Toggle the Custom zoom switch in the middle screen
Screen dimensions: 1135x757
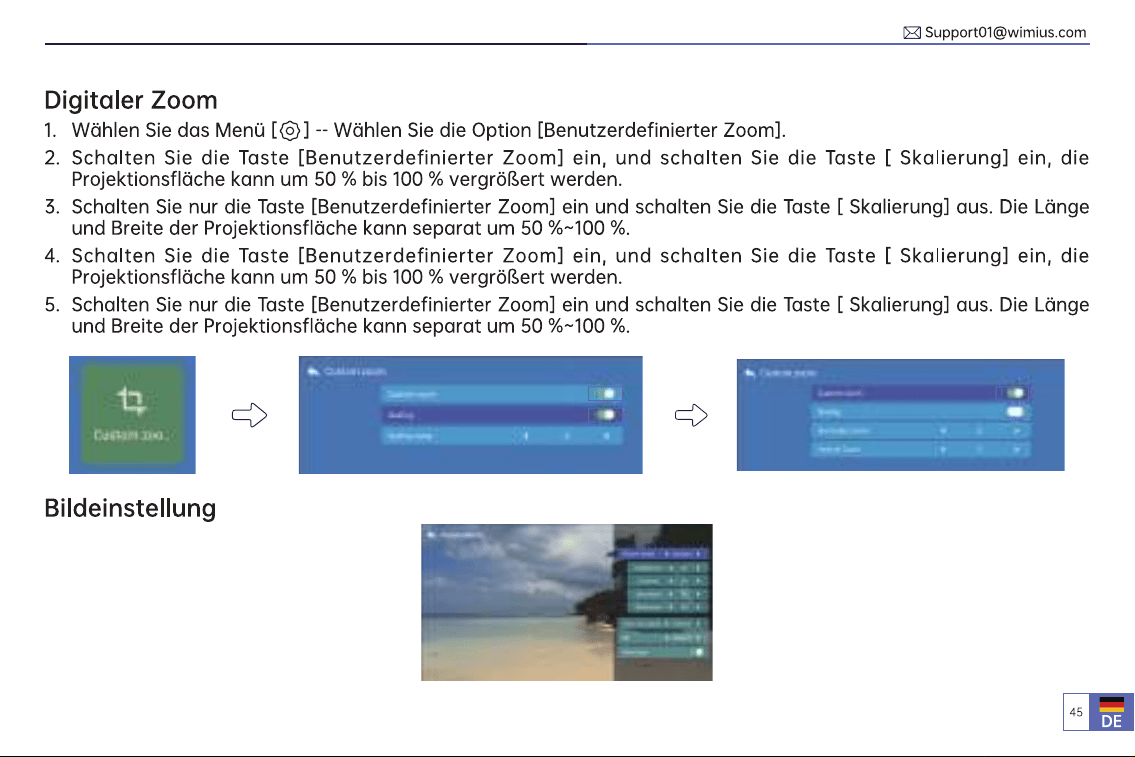point(605,394)
